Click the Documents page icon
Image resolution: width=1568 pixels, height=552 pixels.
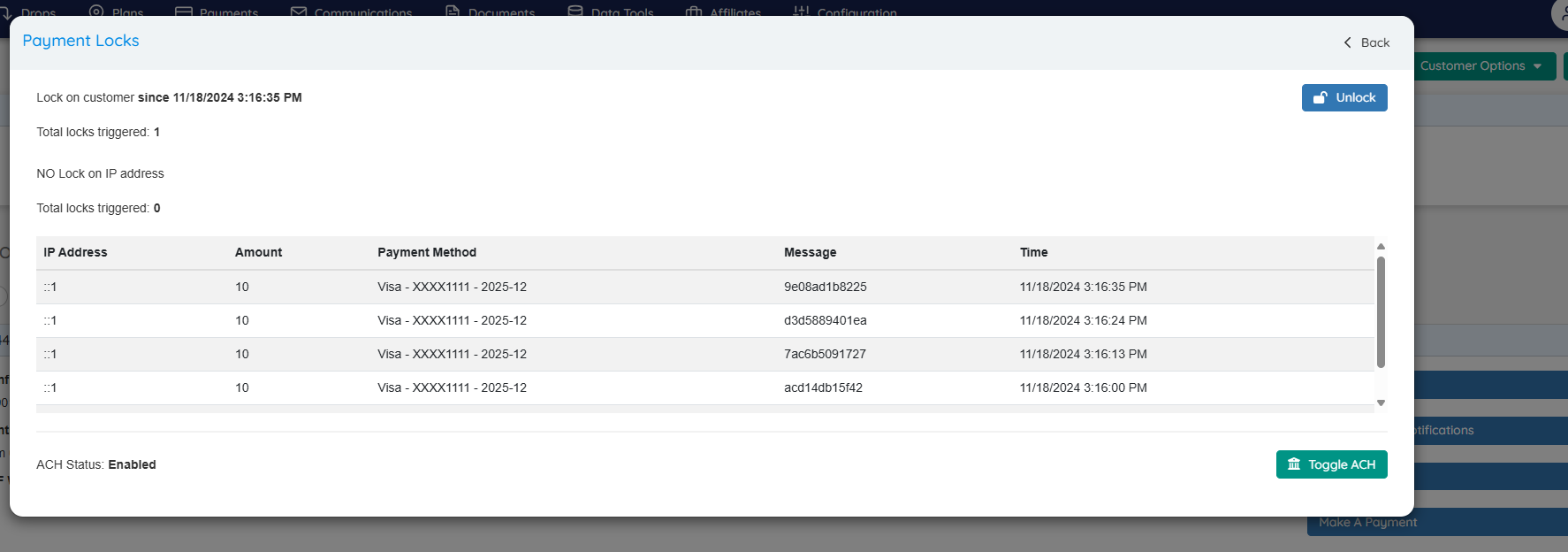pyautogui.click(x=453, y=11)
